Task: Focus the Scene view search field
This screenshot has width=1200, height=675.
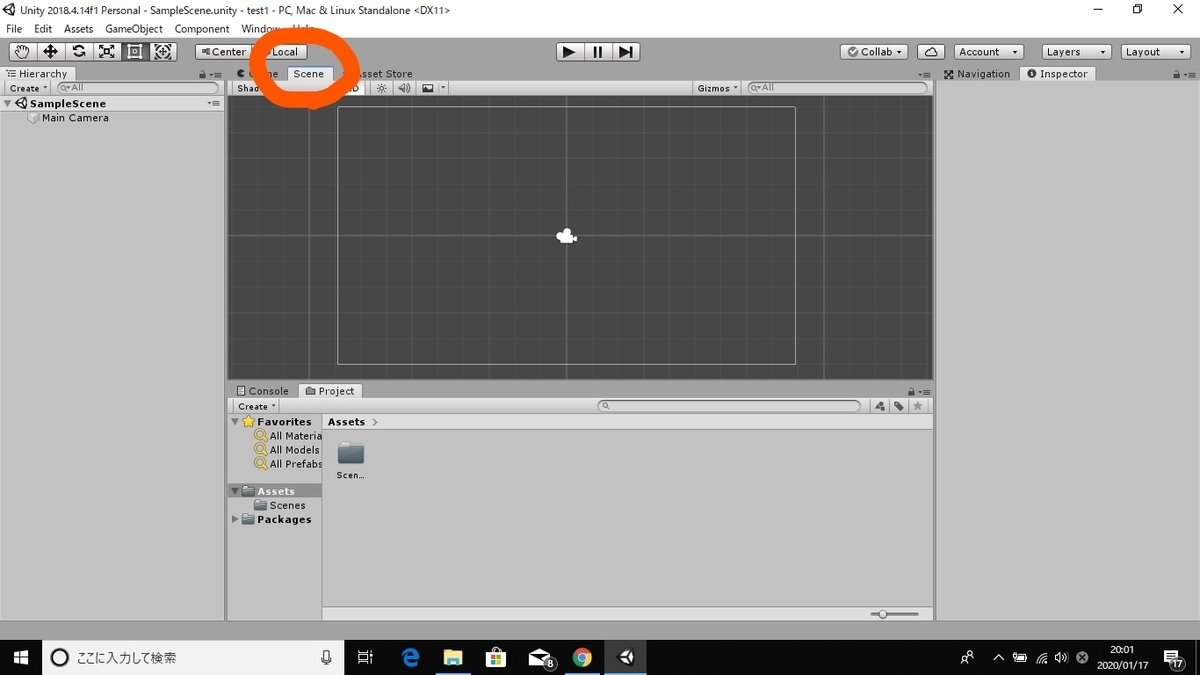Action: tap(838, 88)
